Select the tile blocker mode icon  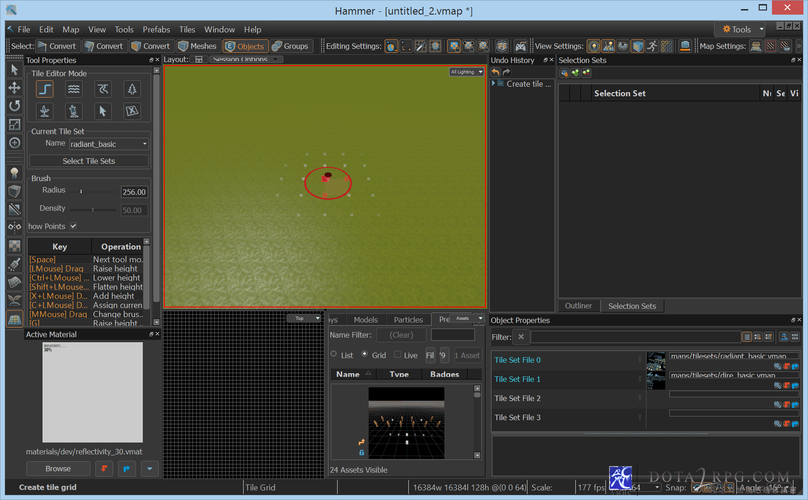click(132, 111)
